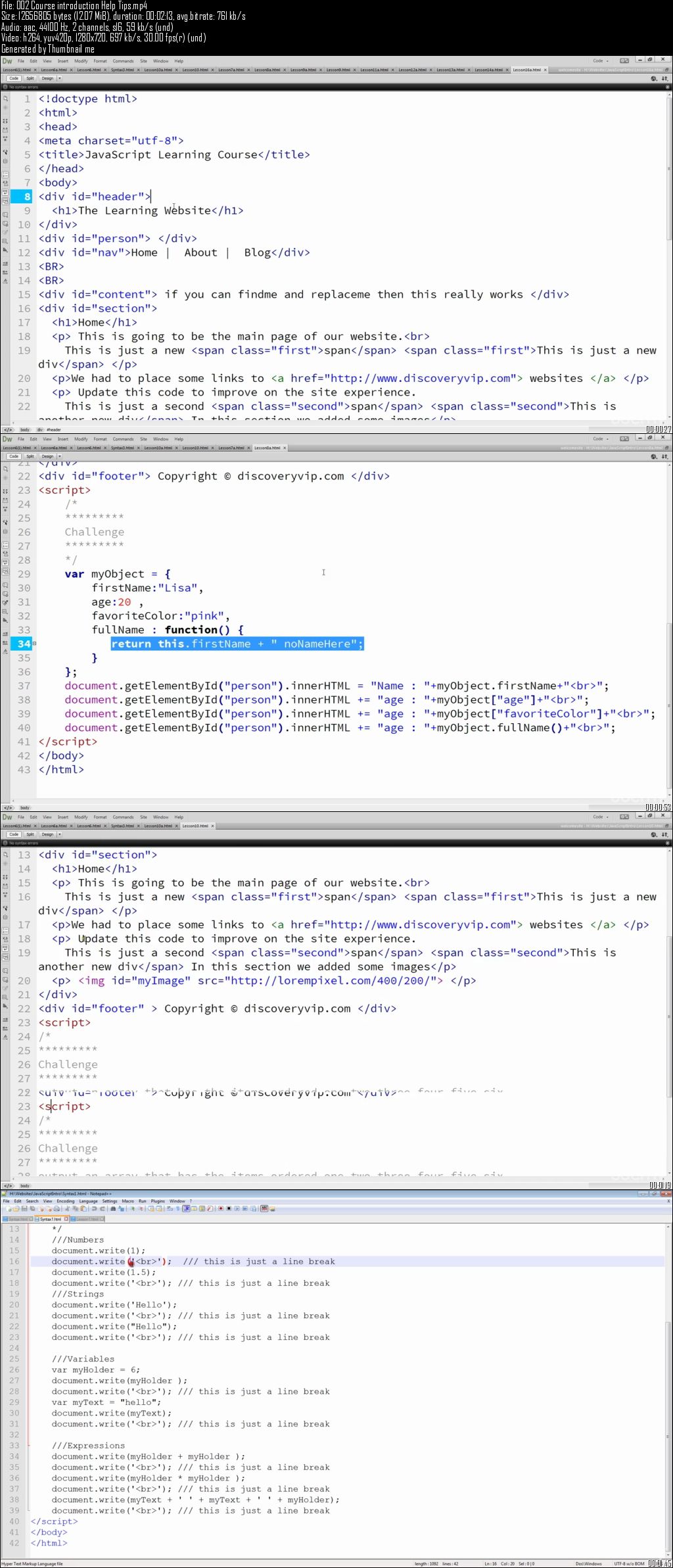The height and width of the screenshot is (1568, 673).
Task: Toggle Synchronize Horizontal Scrolling in Notepad++
Action: click(x=159, y=1208)
